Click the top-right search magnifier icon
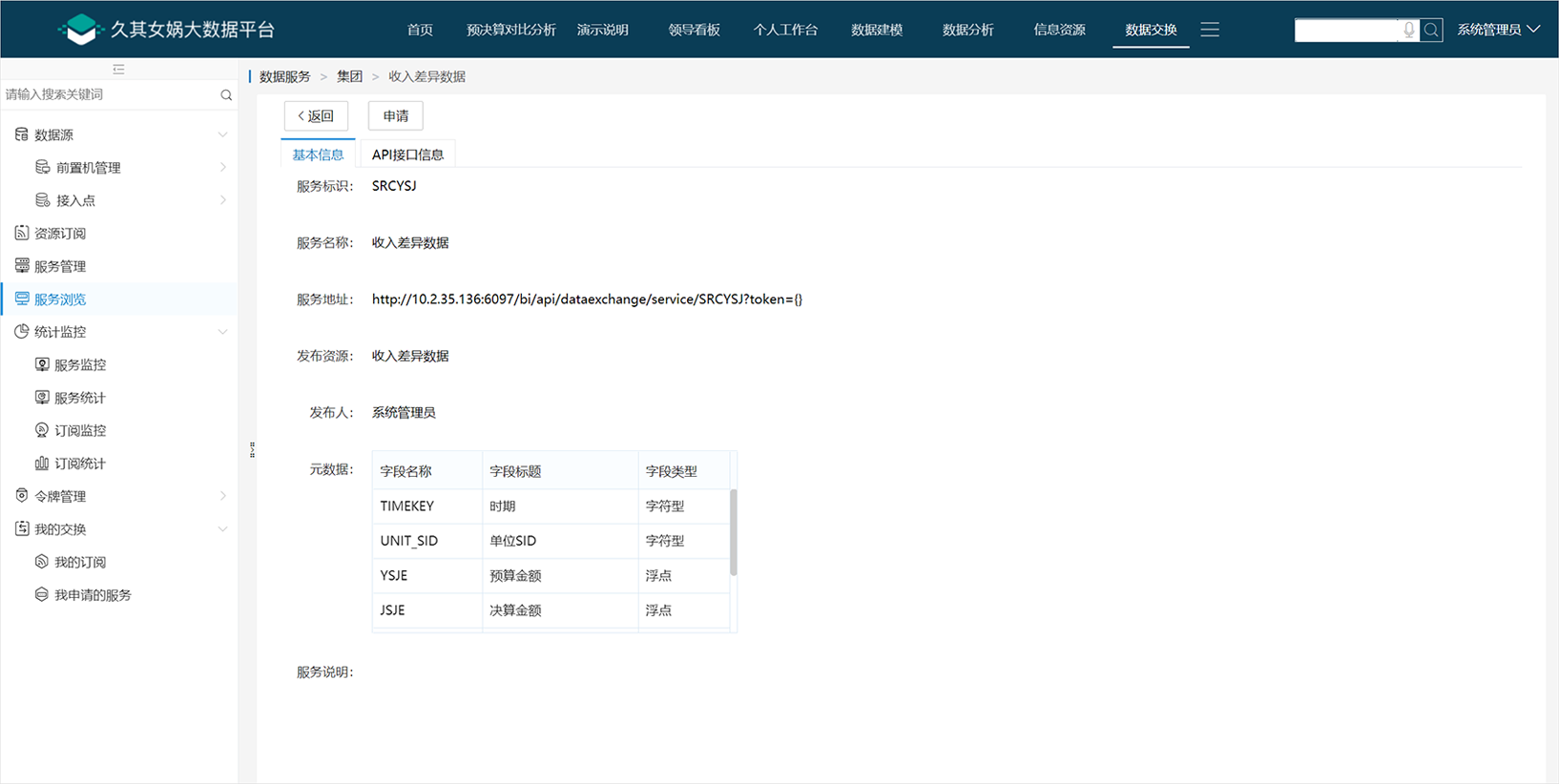1559x784 pixels. coord(1431,30)
